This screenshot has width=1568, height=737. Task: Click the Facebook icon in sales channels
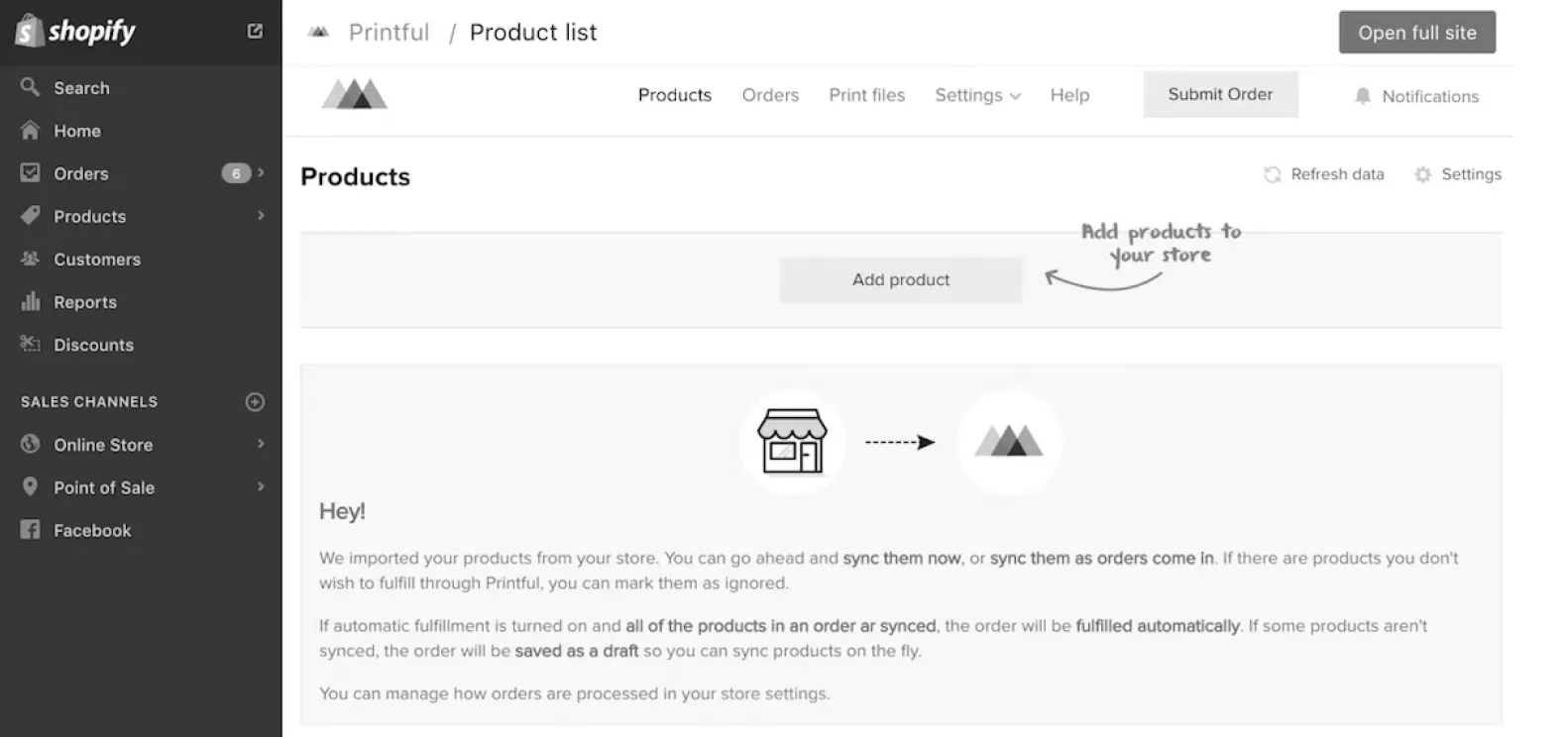30,529
